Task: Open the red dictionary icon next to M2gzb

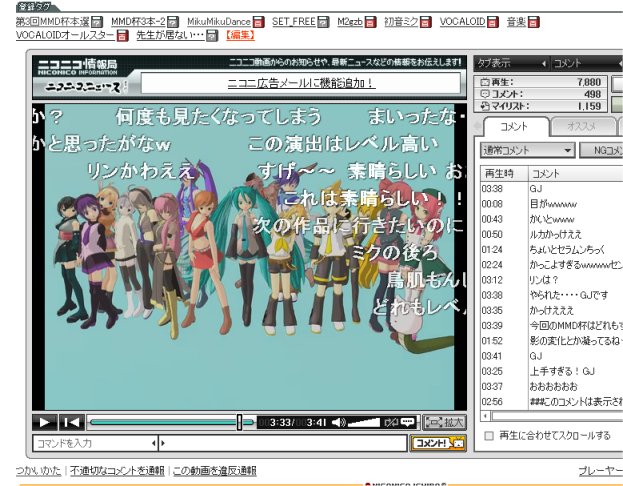Action: (x=371, y=22)
